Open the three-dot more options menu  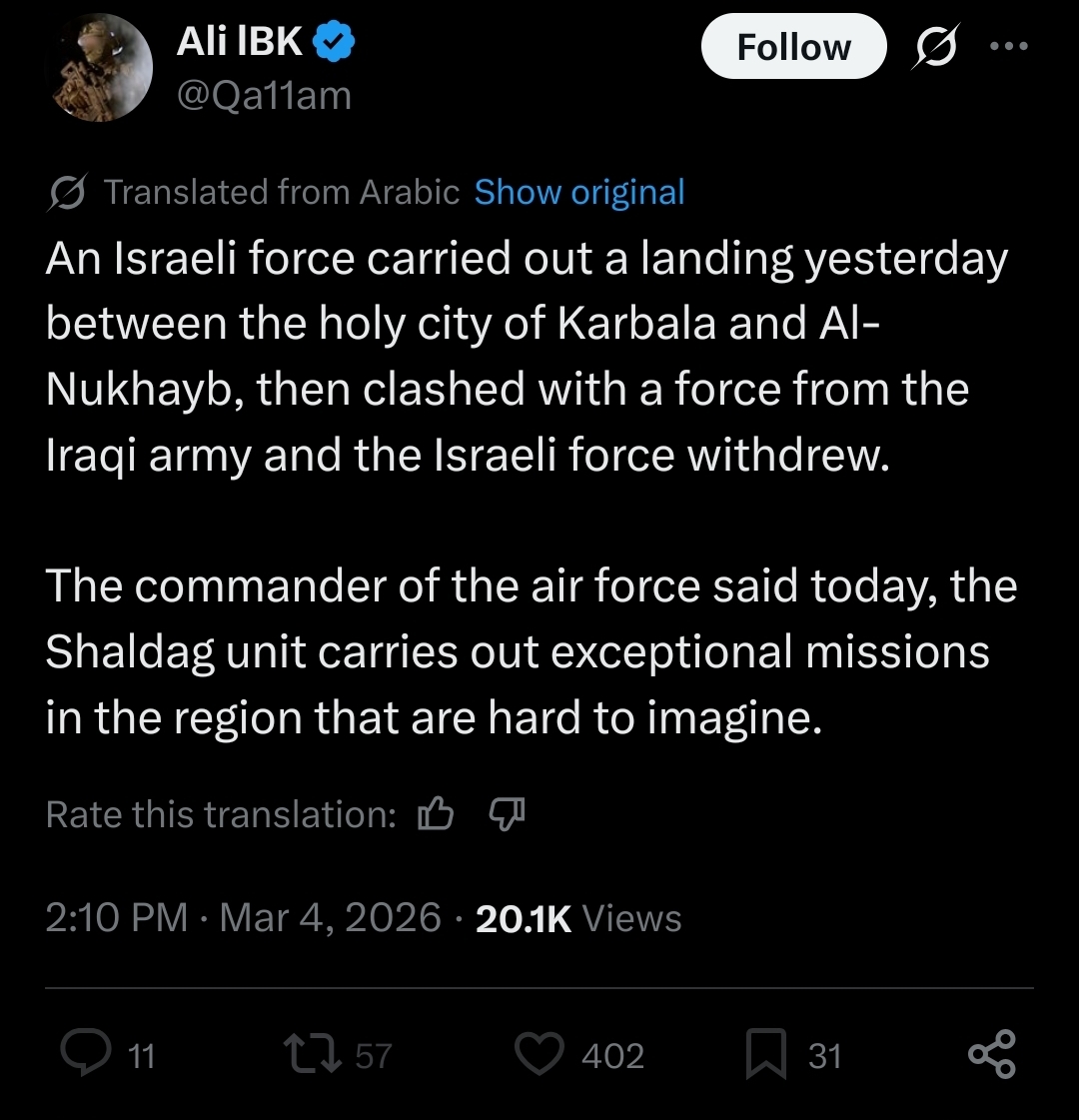(x=1008, y=47)
